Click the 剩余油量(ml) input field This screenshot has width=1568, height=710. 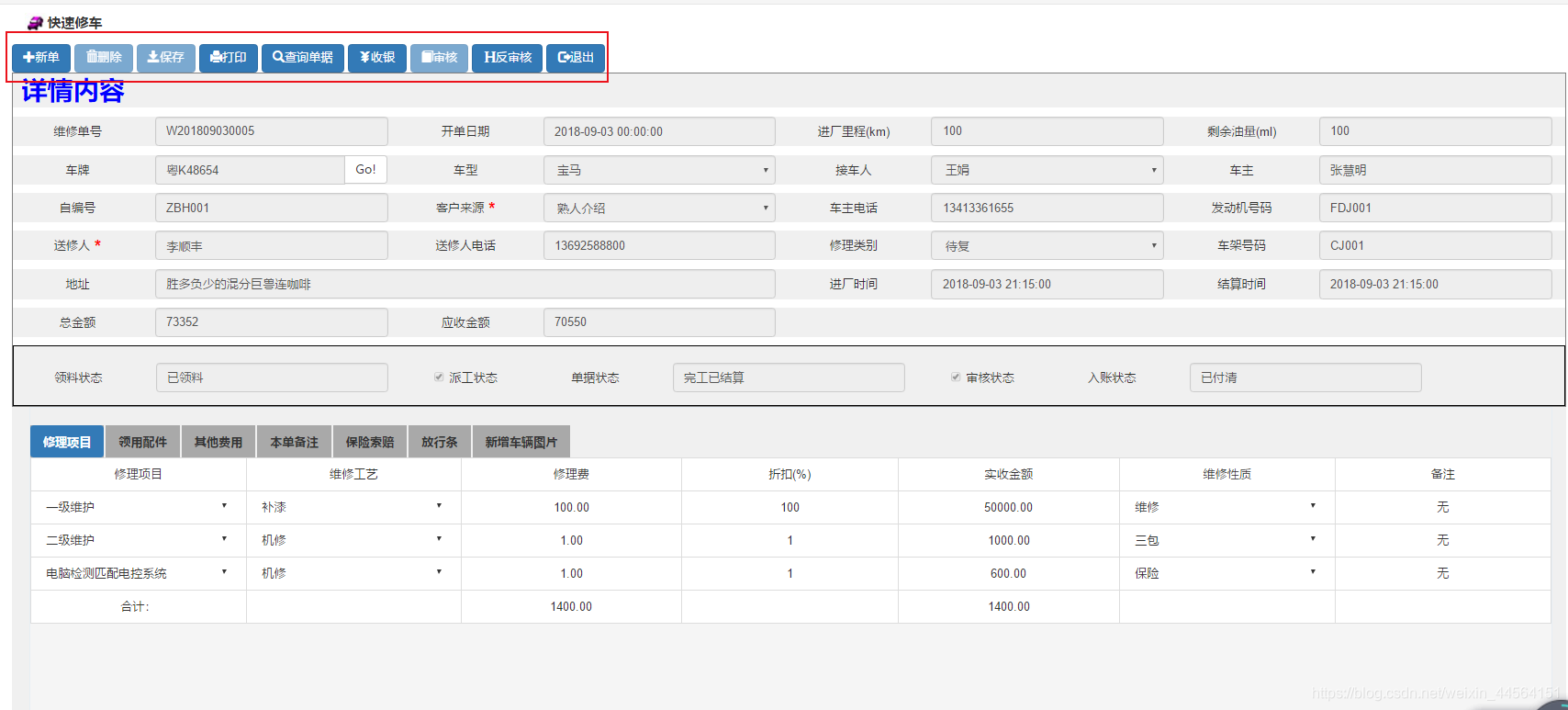[x=1436, y=131]
